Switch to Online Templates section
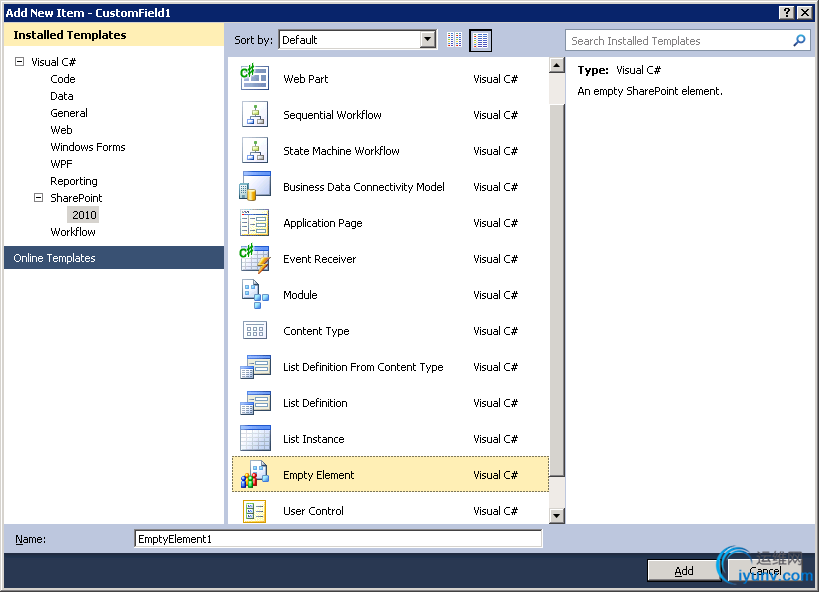 point(114,258)
